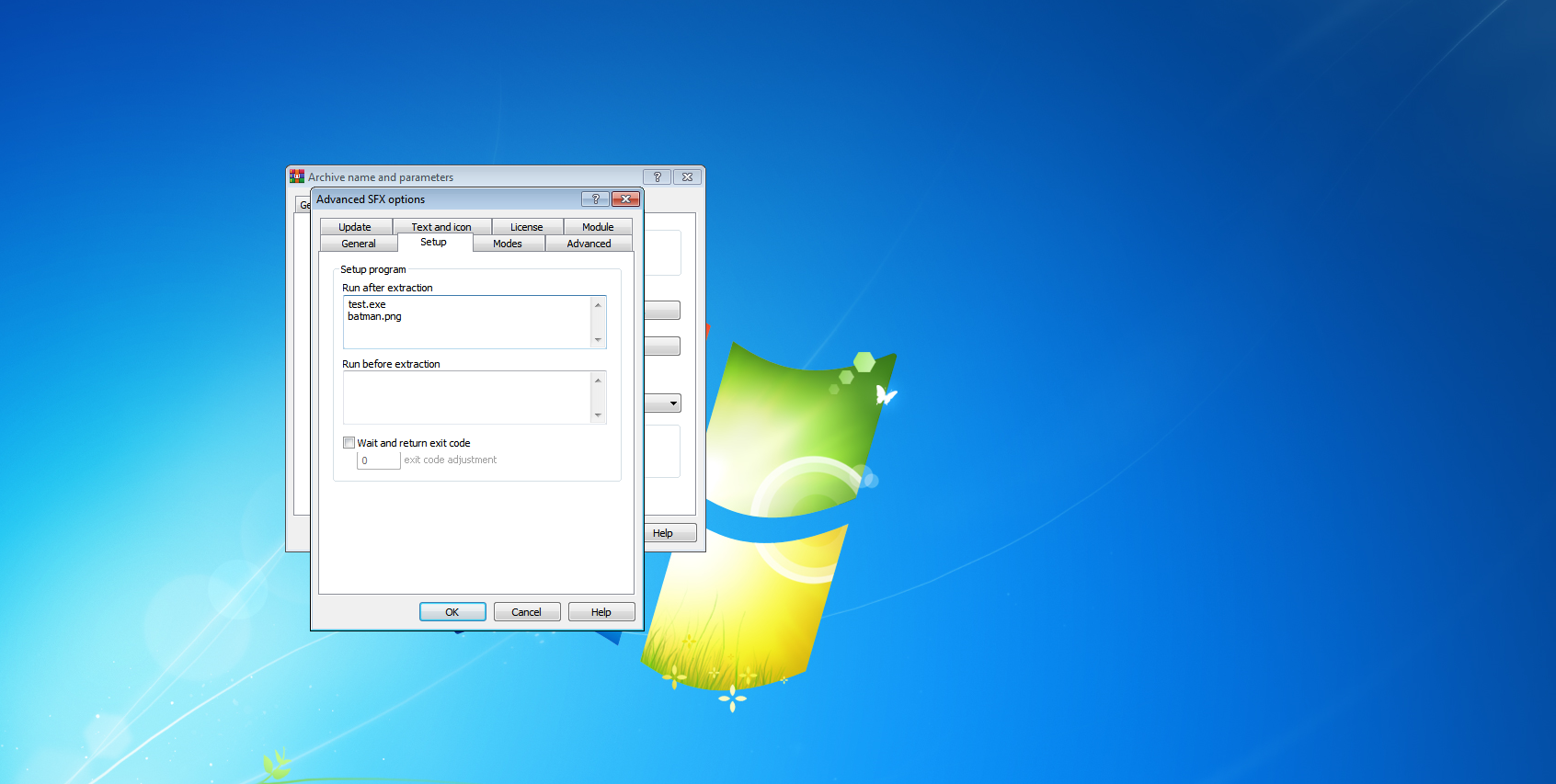Click the WinRAR icon in the Archive title bar
Screen dimensions: 1556x784
tap(297, 176)
